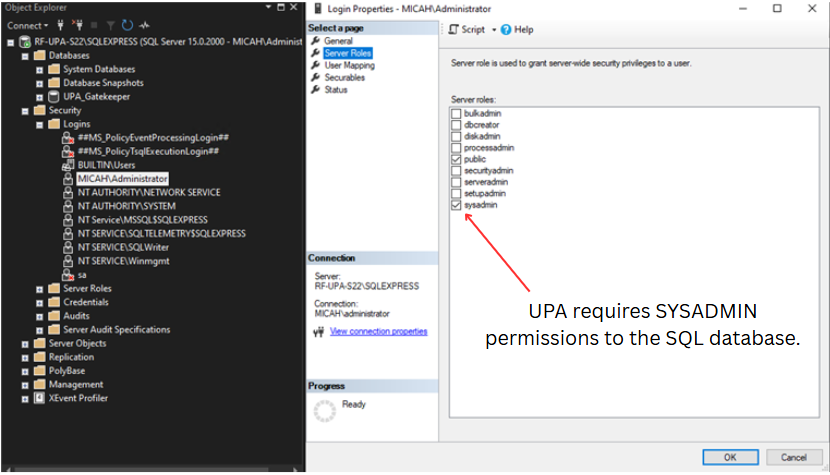
Task: Open the View connection properties link
Action: coord(378,331)
